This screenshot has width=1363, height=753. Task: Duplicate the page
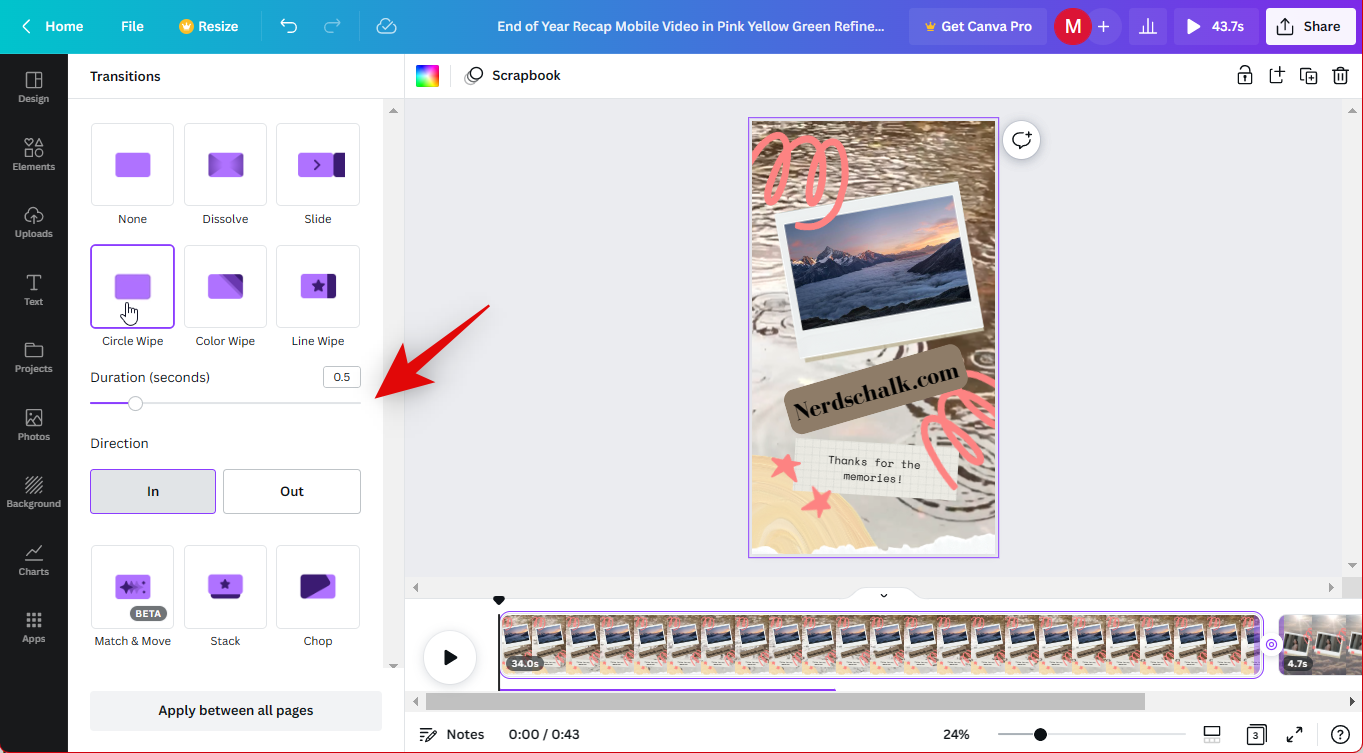pos(1309,75)
